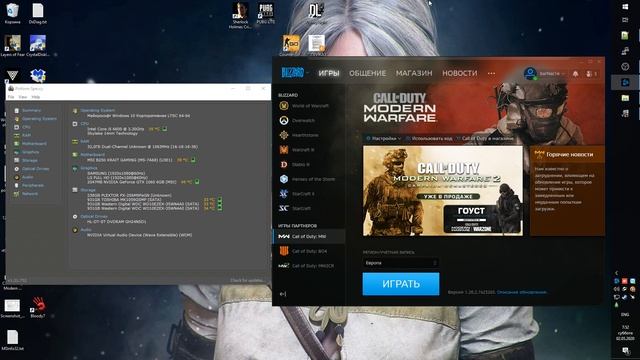Open the Recycle Bin desktop icon
640x360 pixels.
click(13, 13)
